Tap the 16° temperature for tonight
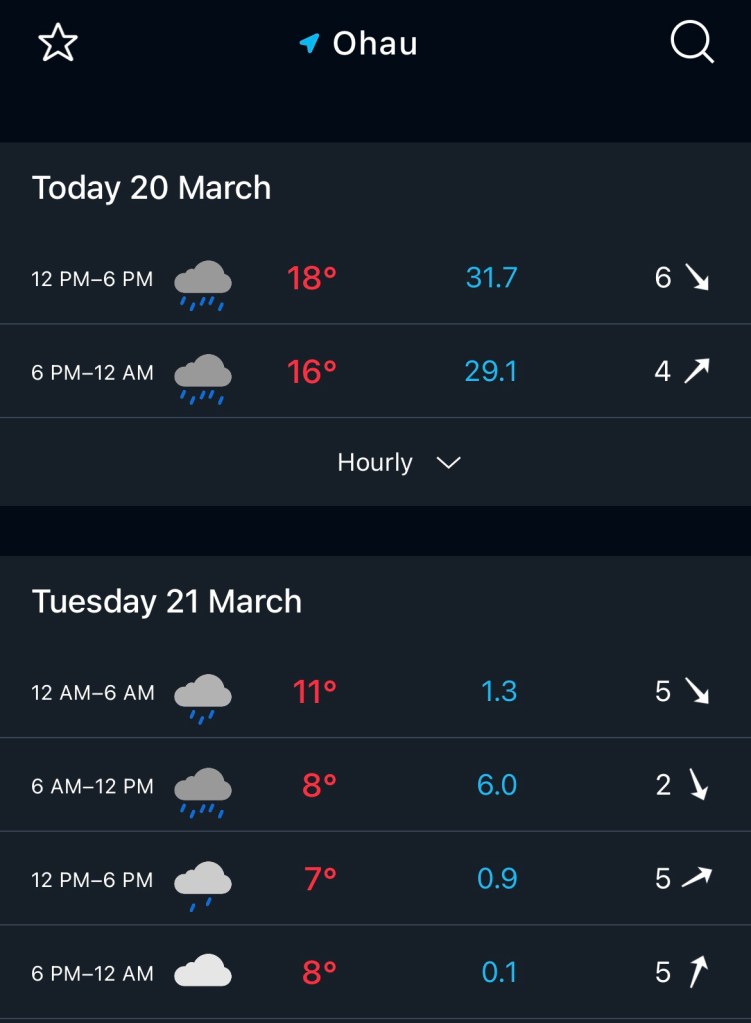 (312, 372)
